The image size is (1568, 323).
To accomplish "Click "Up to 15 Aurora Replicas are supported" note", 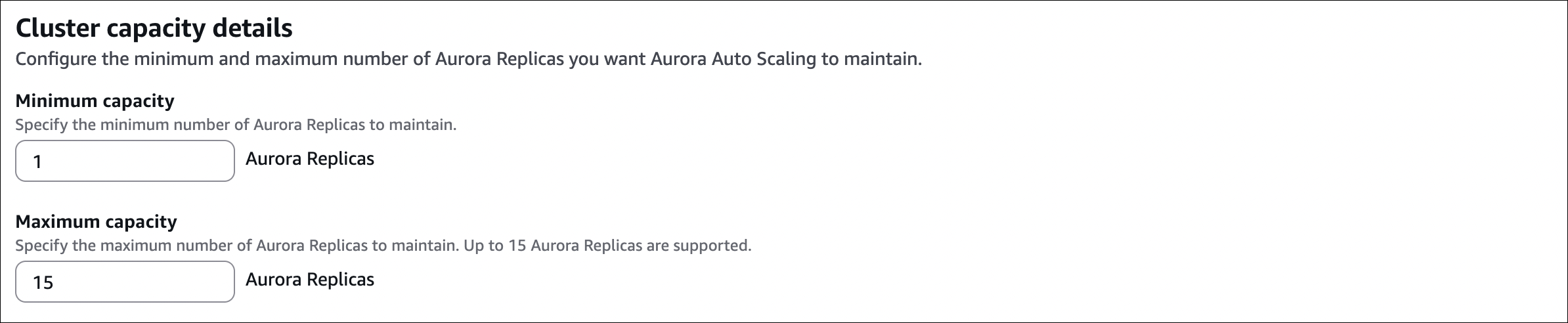I will pyautogui.click(x=607, y=246).
